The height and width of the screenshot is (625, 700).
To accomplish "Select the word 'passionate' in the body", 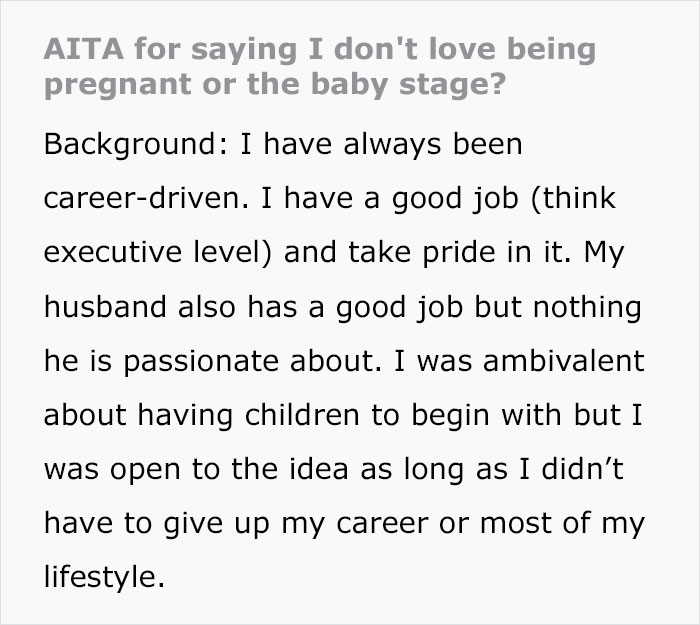I will 201,362.
